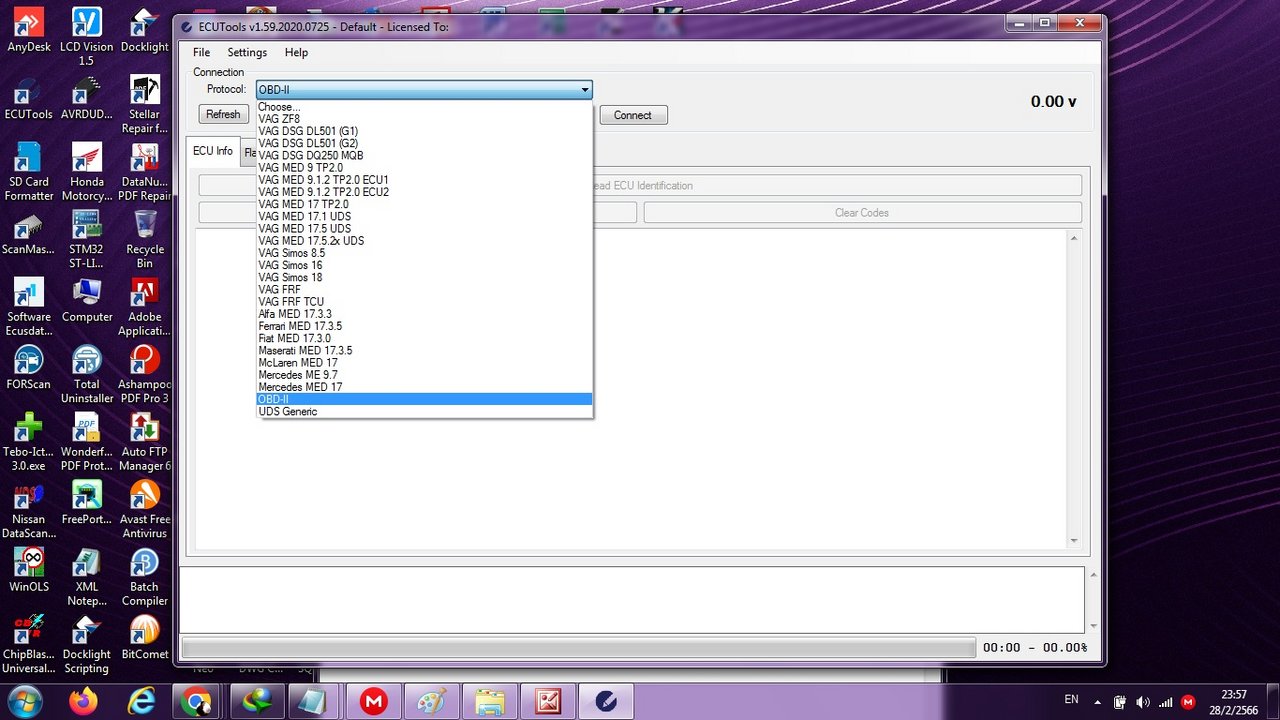Select Maserati MED 17.3.5 protocol

tap(424, 351)
